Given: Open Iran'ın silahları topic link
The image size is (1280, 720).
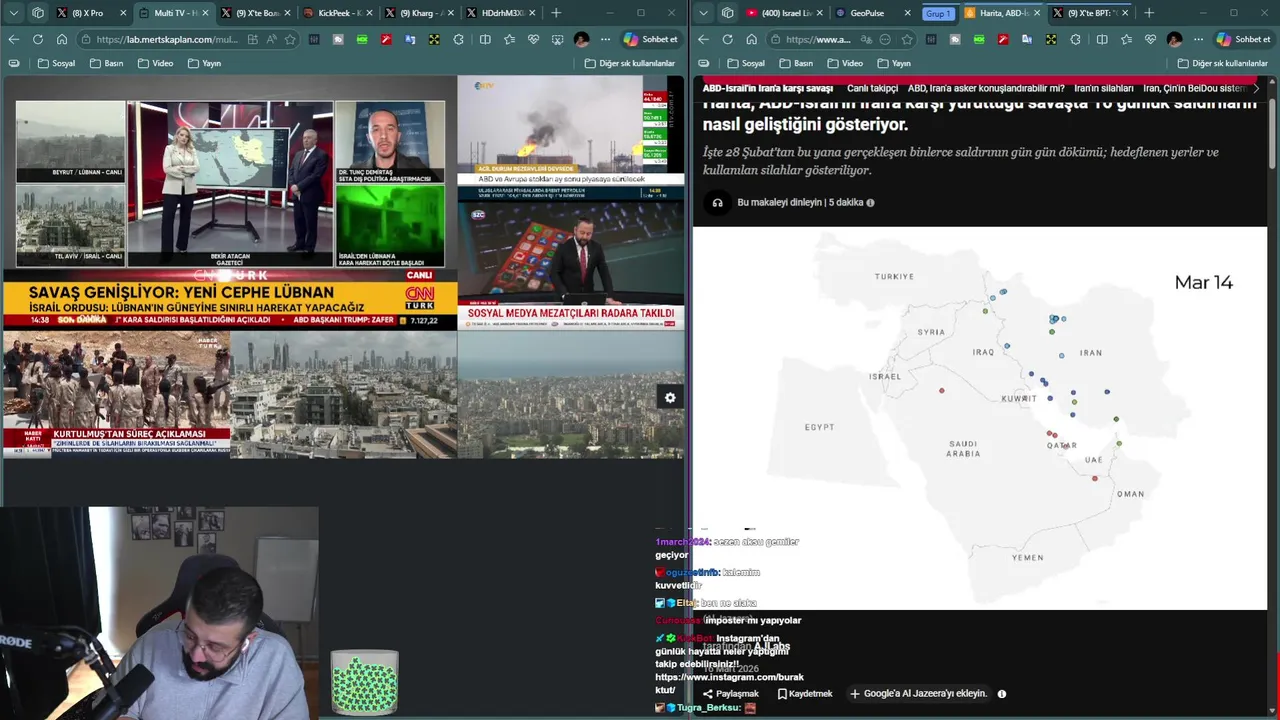Looking at the screenshot, I should coord(1103,88).
